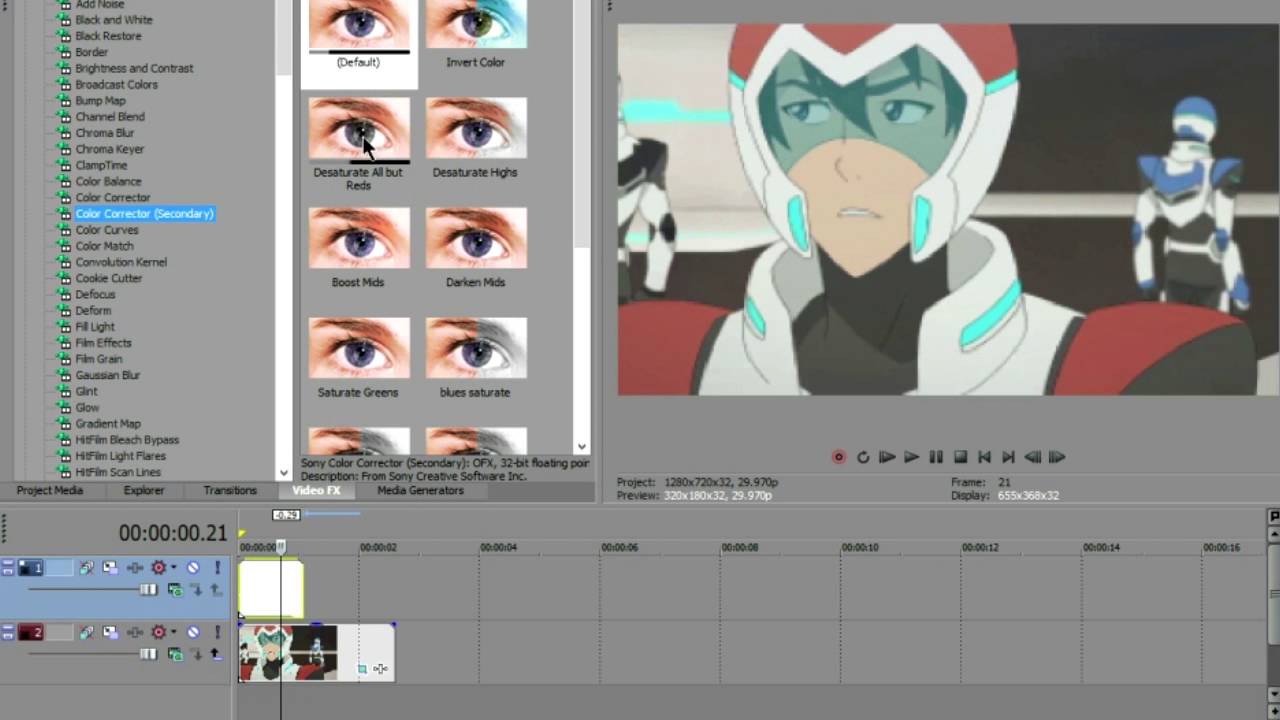
Task: Select the Chroma Keyer effect
Action: click(110, 149)
